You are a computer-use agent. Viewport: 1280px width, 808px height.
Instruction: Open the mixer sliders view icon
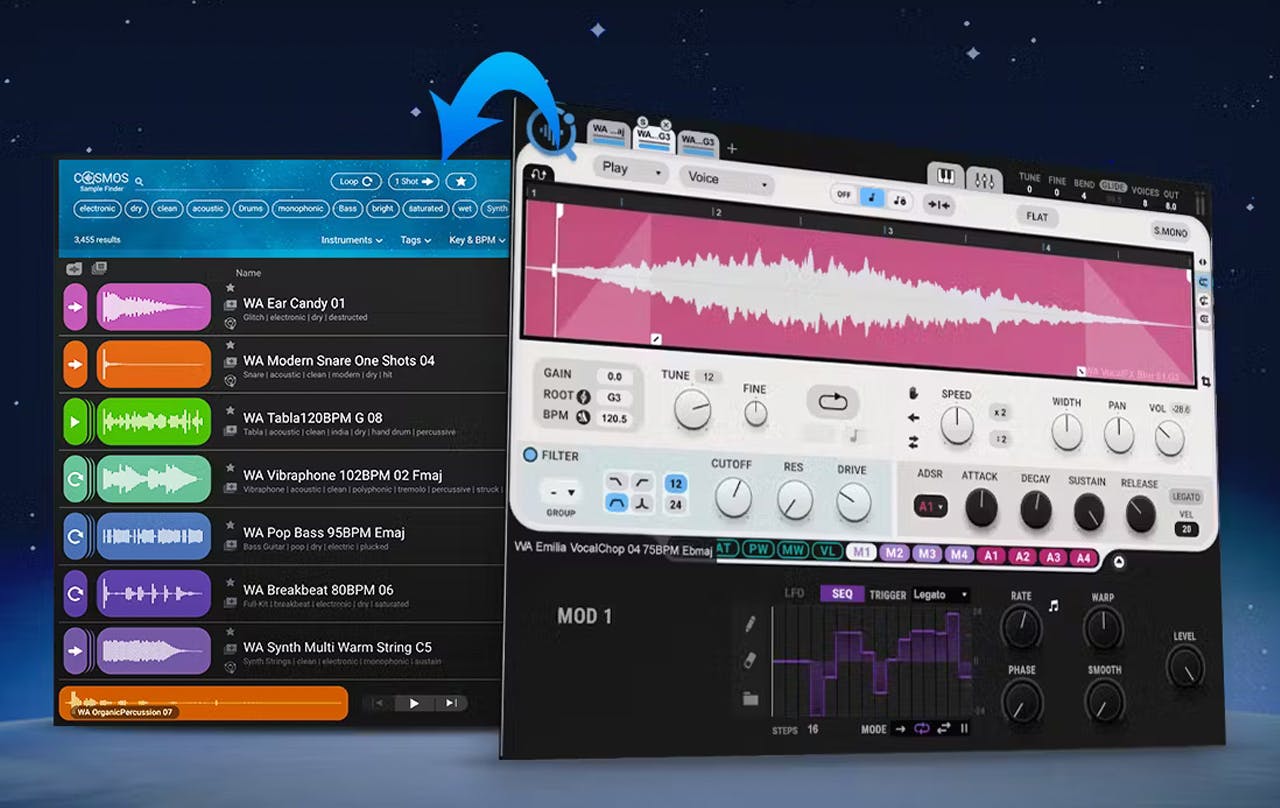pos(985,180)
